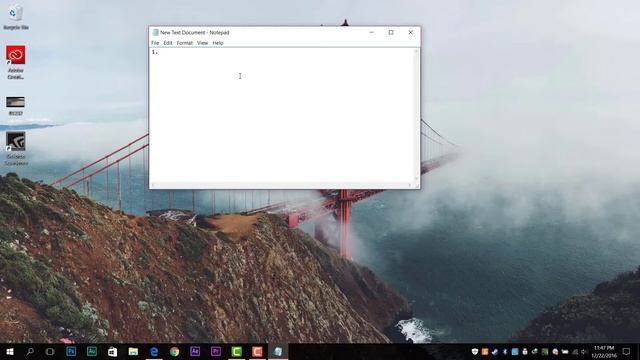Launch After Effects from the taskbar
The width and height of the screenshot is (640, 360).
195,351
